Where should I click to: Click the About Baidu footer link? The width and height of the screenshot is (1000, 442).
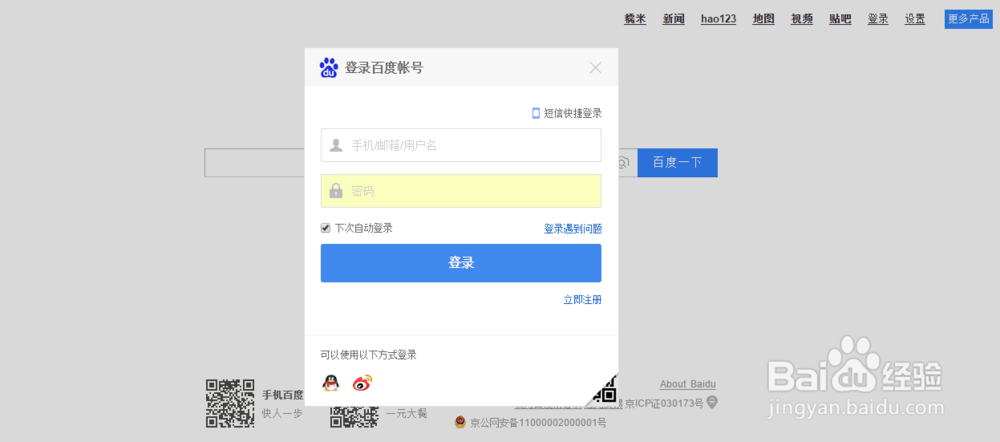click(x=688, y=384)
